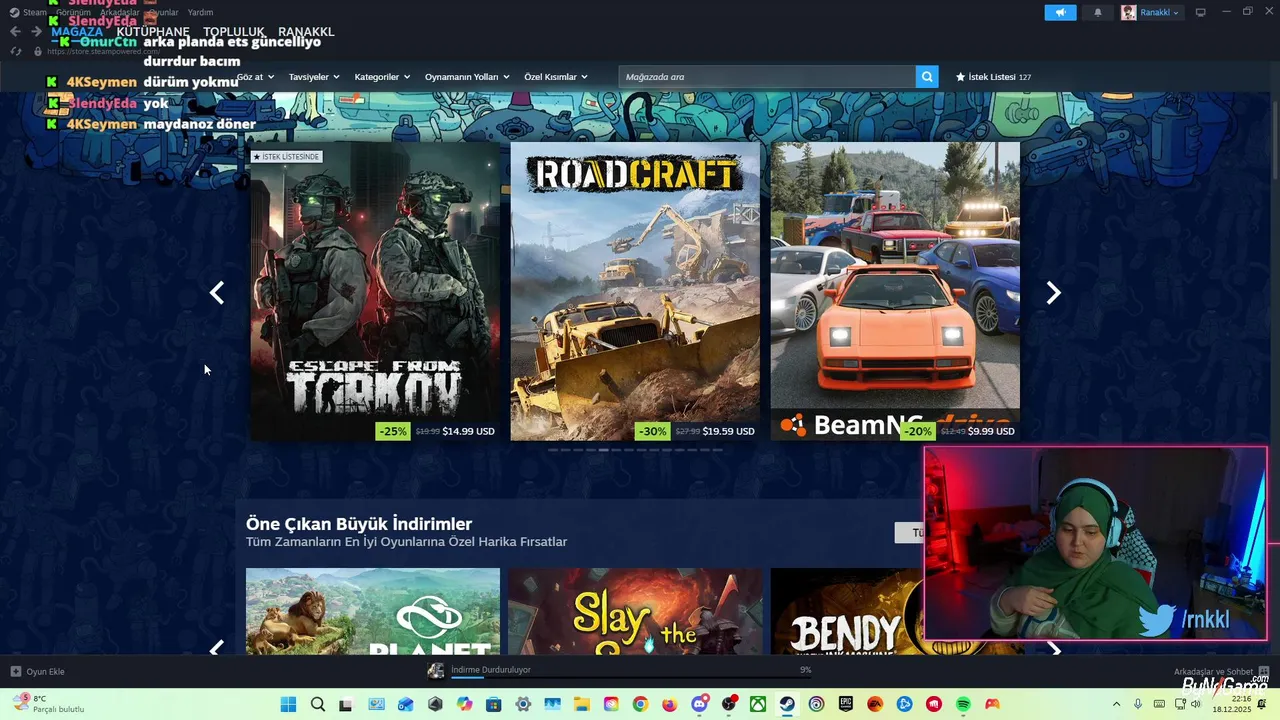This screenshot has width=1280, height=720.
Task: Open Xbox app from taskbar
Action: (758, 704)
